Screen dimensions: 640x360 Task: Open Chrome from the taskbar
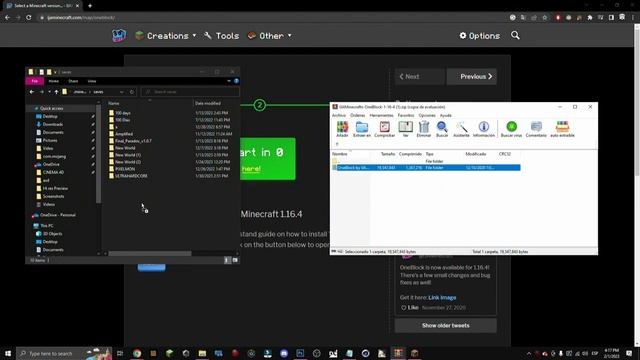pos(137,353)
